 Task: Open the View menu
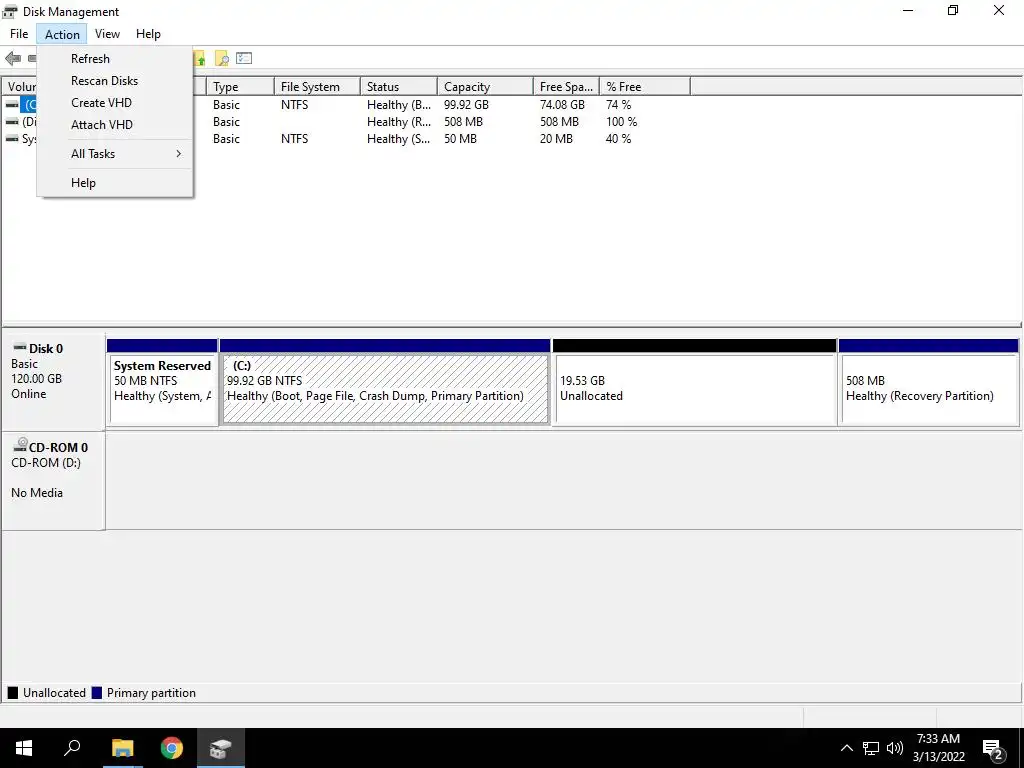coord(107,34)
